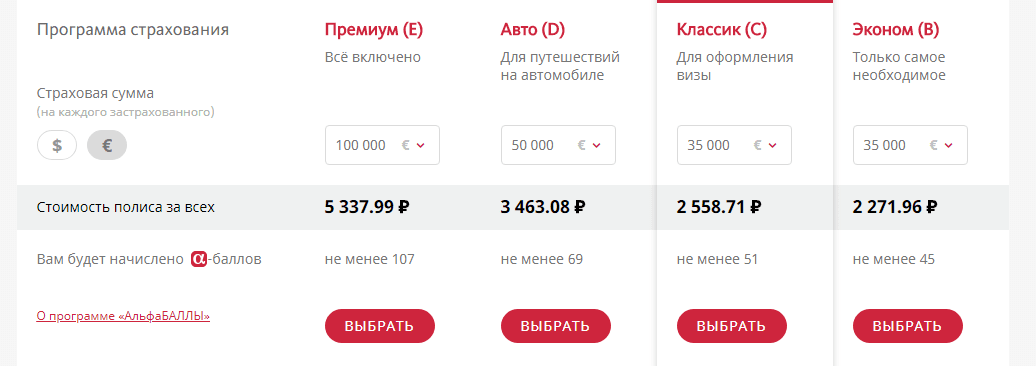Select the euro currency toggle
1036x366 pixels.
click(107, 145)
